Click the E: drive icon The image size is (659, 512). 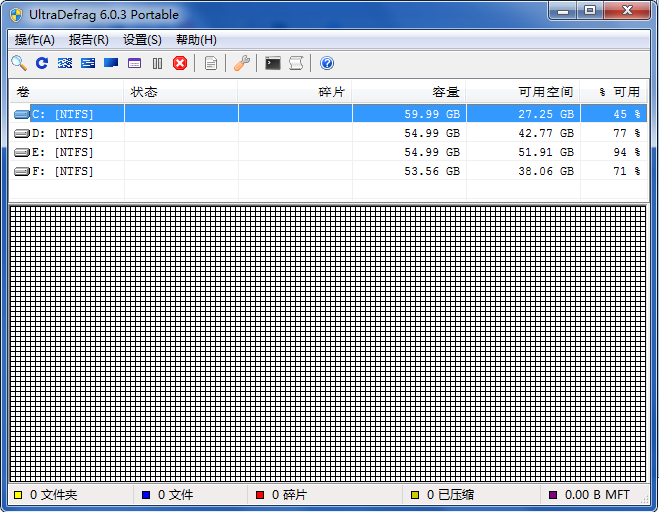click(x=21, y=152)
